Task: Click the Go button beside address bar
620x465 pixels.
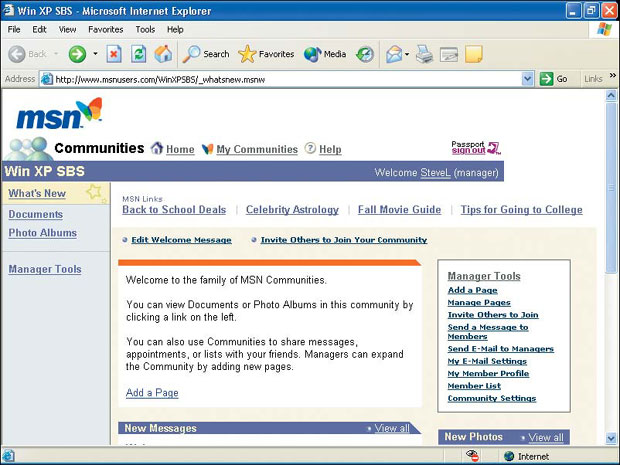Action: [x=554, y=79]
